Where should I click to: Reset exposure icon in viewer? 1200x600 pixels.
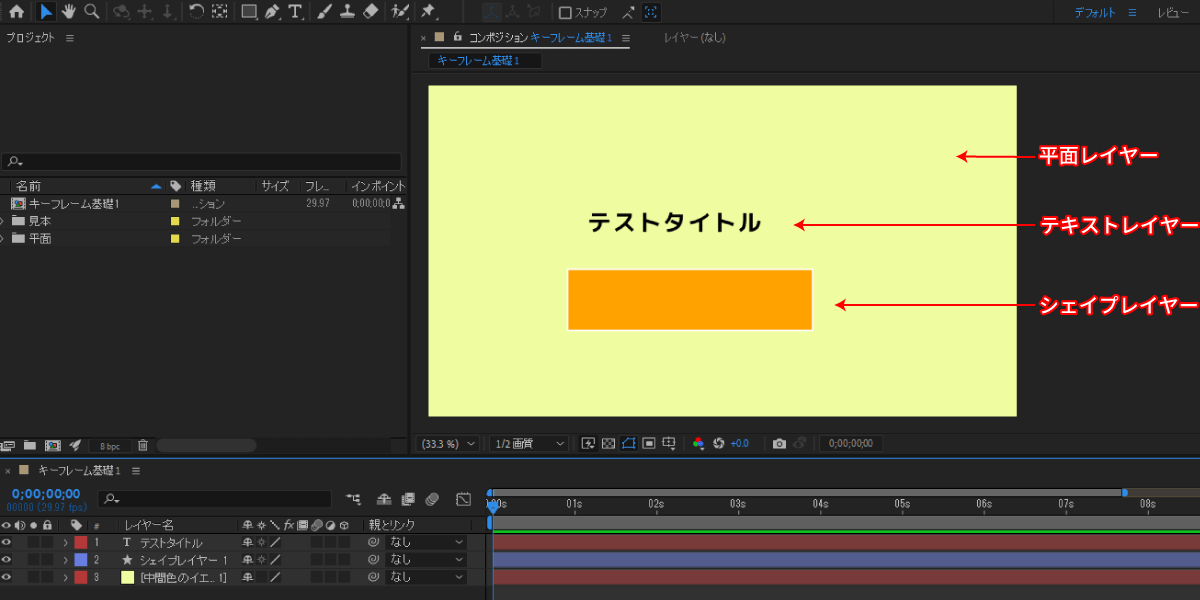[x=718, y=443]
